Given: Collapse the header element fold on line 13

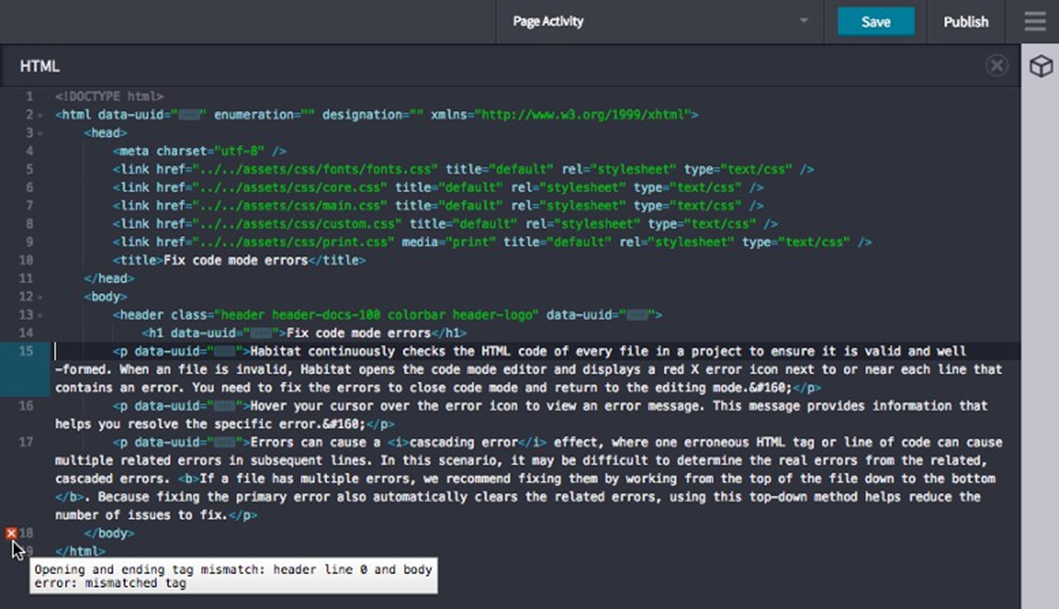Looking at the screenshot, I should [x=42, y=314].
